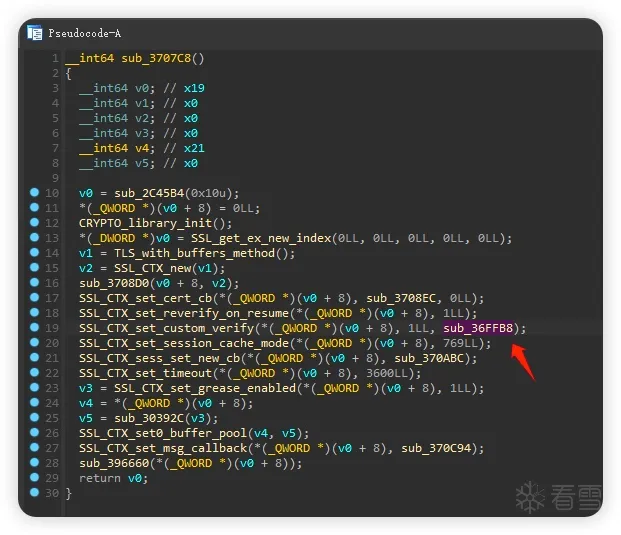The width and height of the screenshot is (621, 535).
Task: Toggle breakpoint dot on line 27
Action: (x=34, y=447)
